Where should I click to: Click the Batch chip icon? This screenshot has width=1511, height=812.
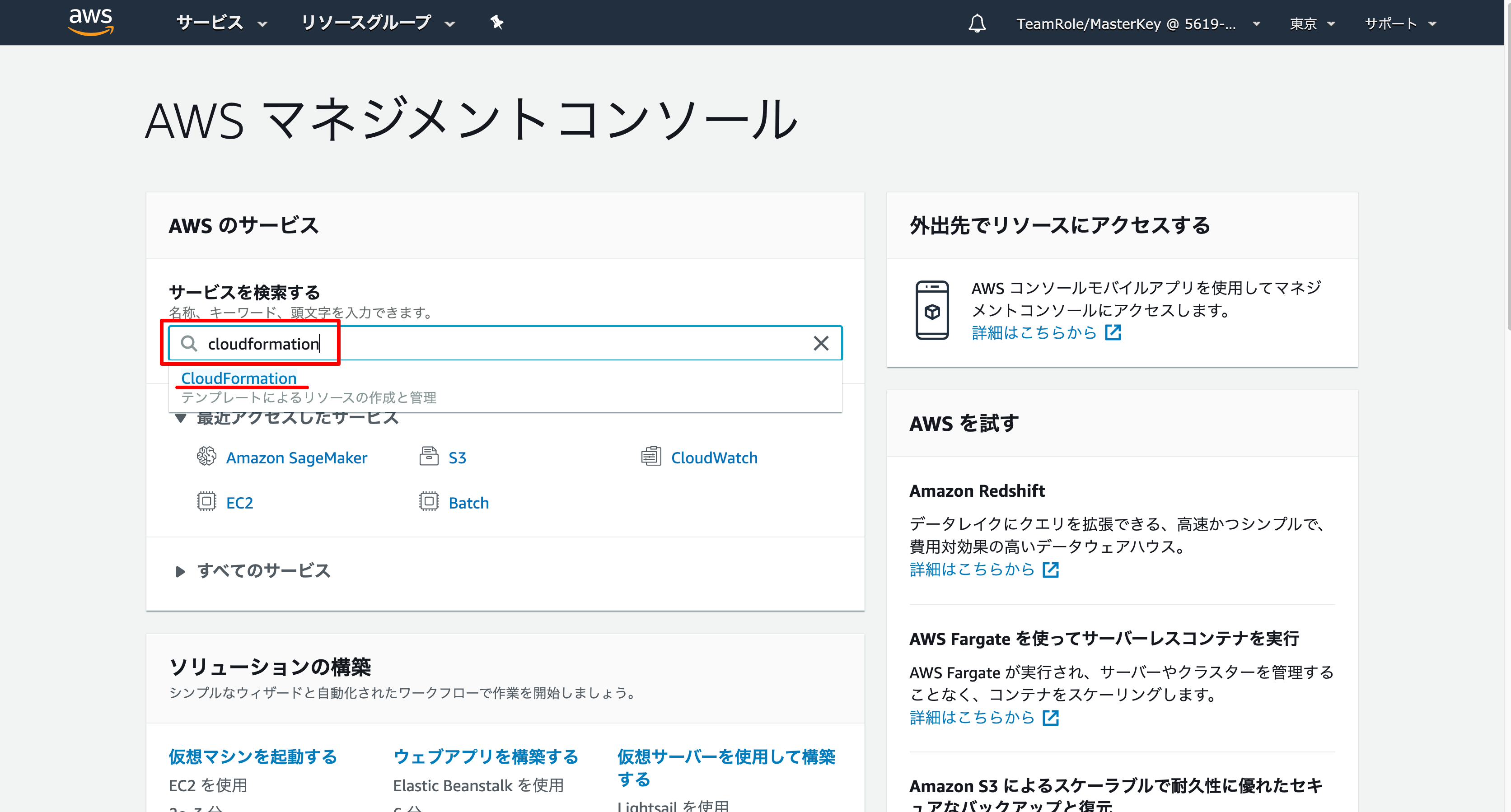[x=429, y=502]
